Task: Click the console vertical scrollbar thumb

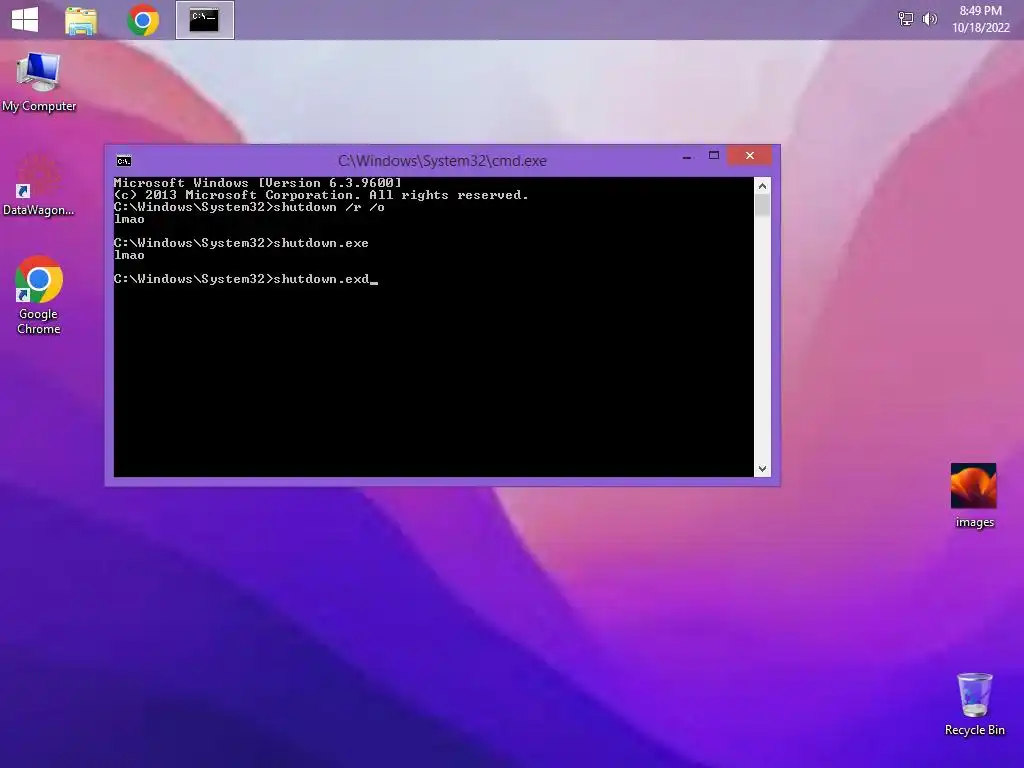Action: [x=762, y=205]
